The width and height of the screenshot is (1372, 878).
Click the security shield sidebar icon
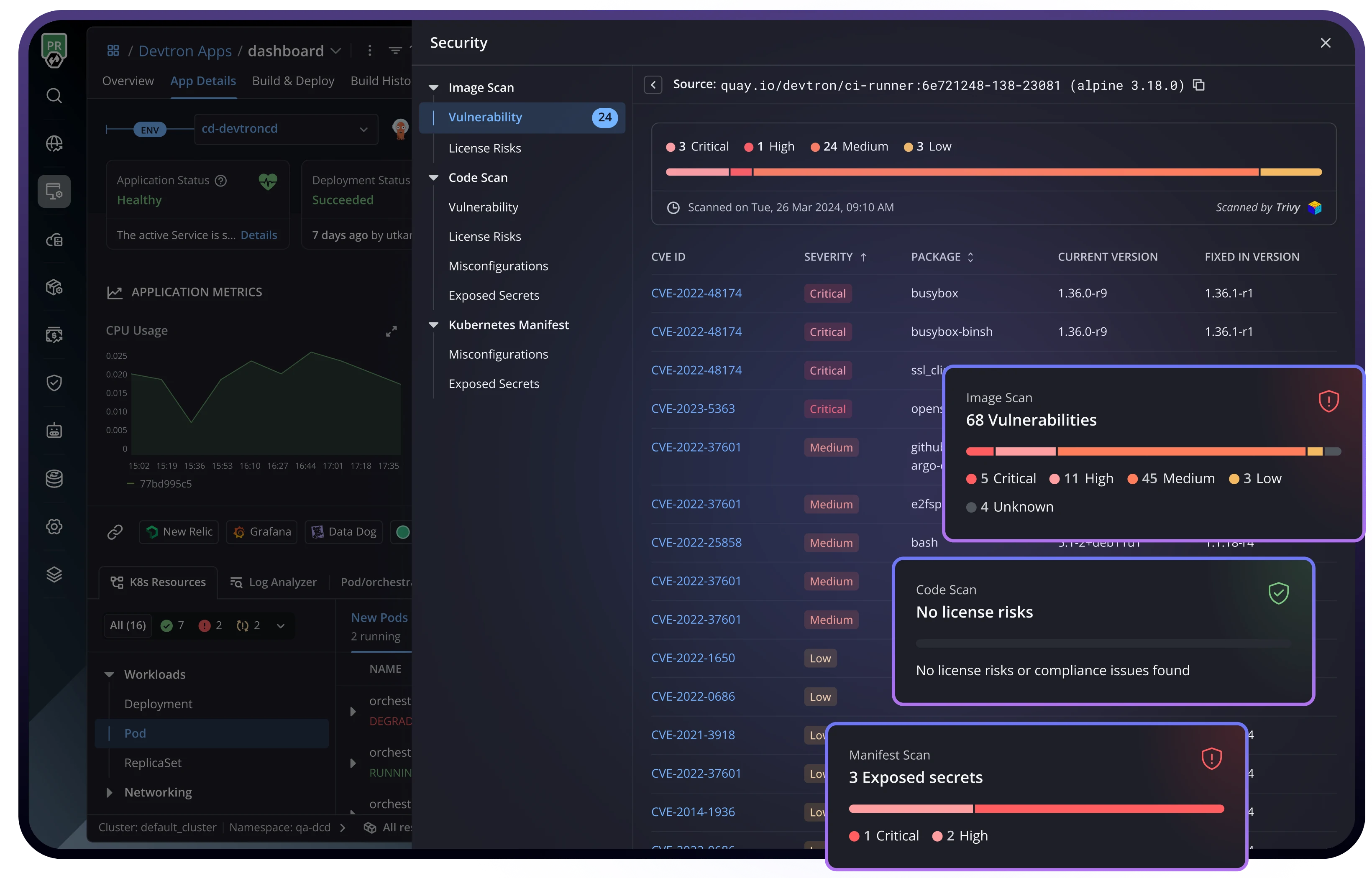pos(54,383)
